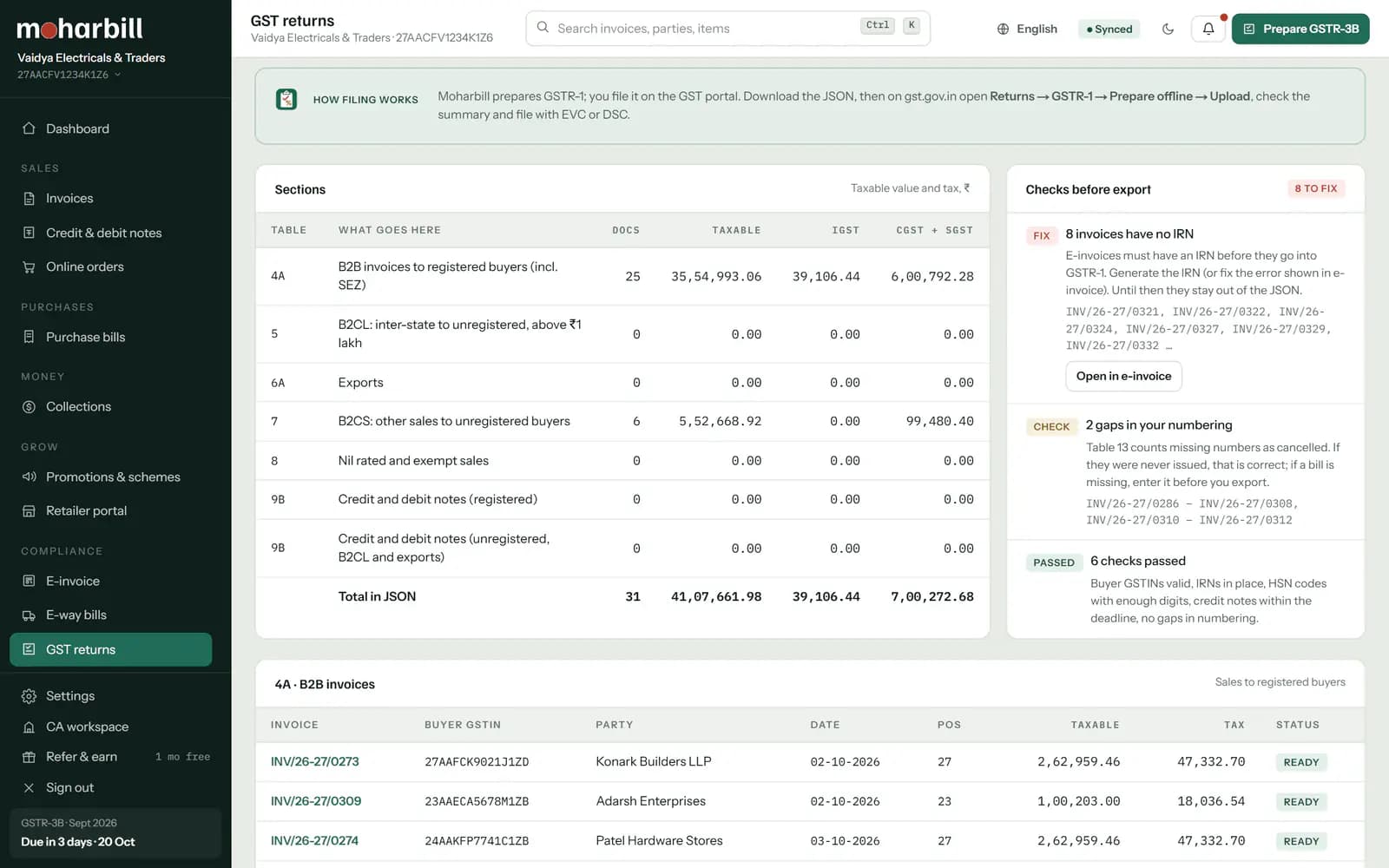The height and width of the screenshot is (868, 1389).
Task: Click the READY status for Adarsh Enterprises
Action: pos(1301,802)
